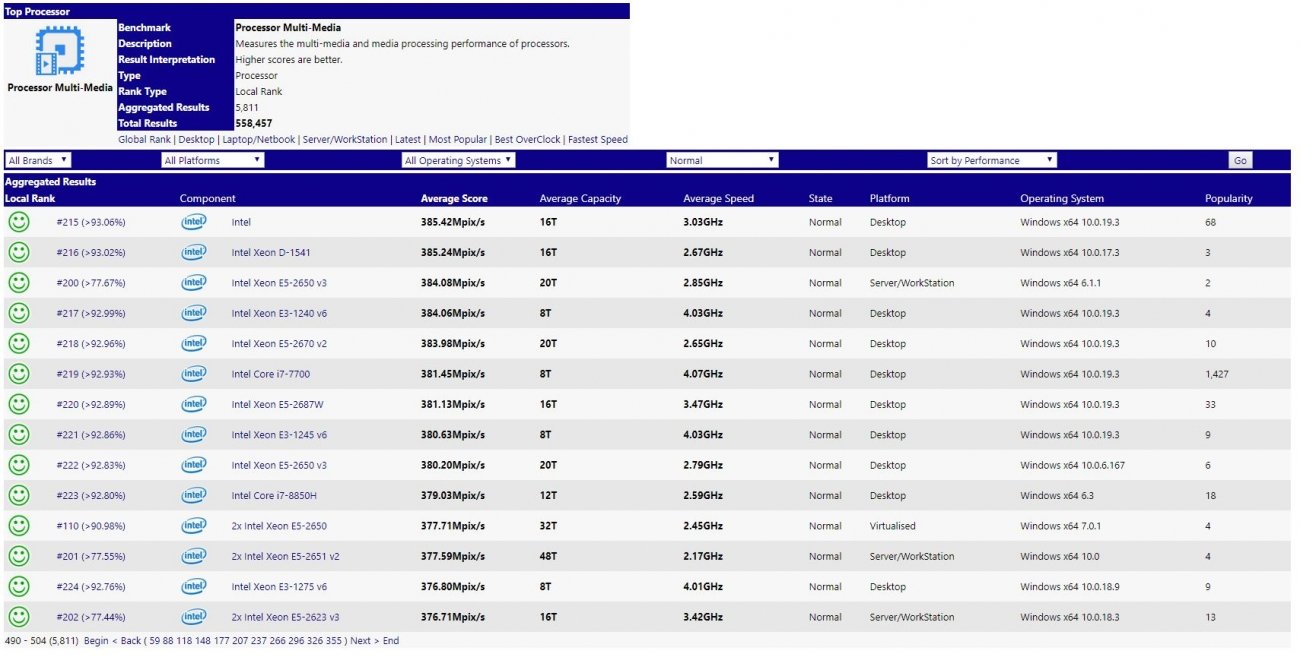Click the Intel logo beside Intel Xeon D-1541
This screenshot has height=657, width=1300.
pos(194,252)
